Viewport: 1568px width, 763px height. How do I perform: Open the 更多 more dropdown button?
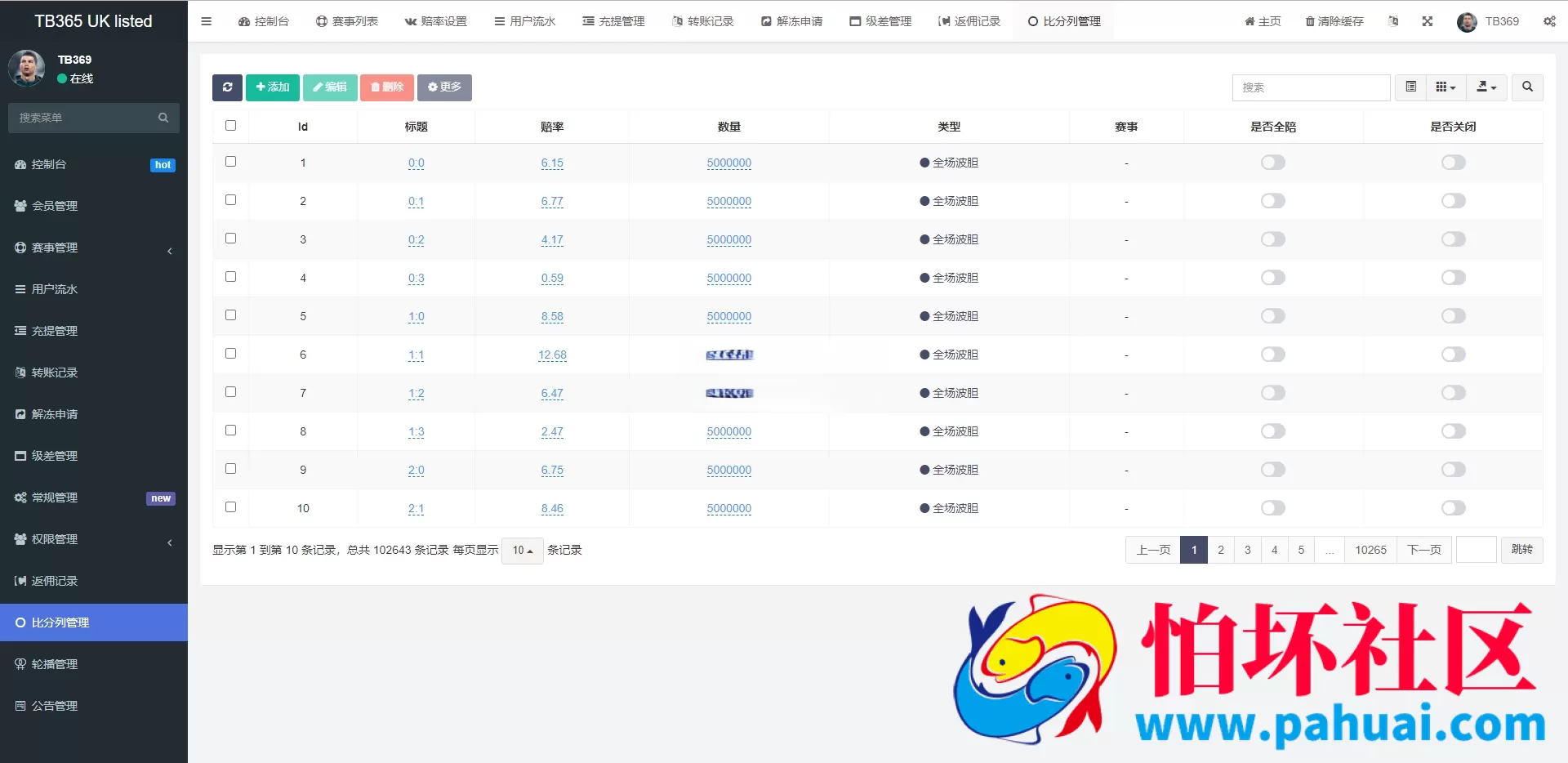pyautogui.click(x=444, y=87)
